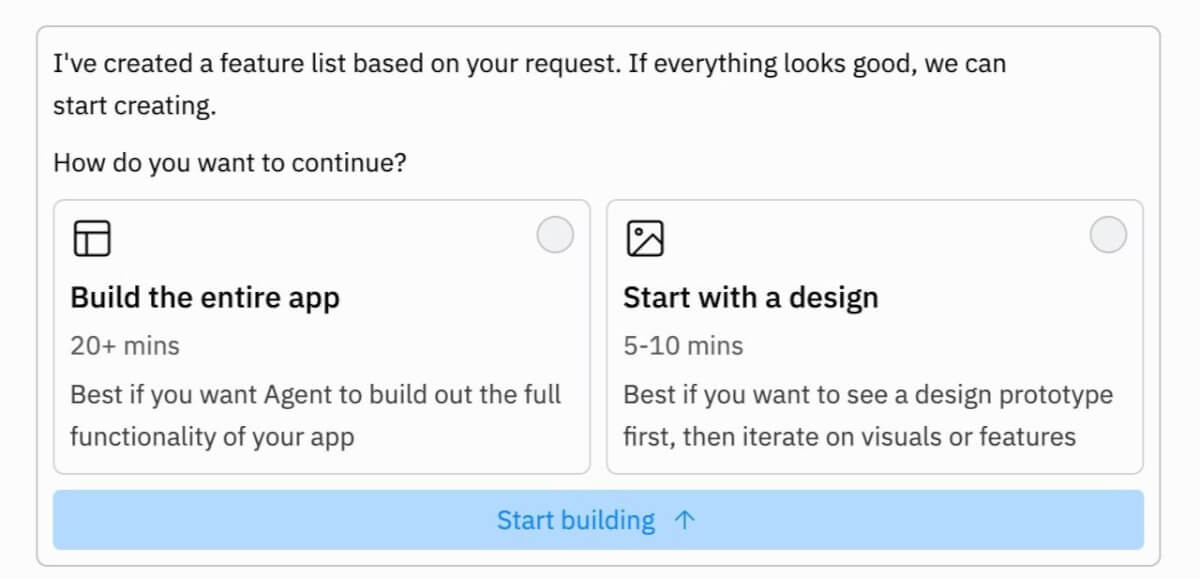Click the "5-10 mins" duration label
Image resolution: width=1200 pixels, height=578 pixels.
coord(683,346)
